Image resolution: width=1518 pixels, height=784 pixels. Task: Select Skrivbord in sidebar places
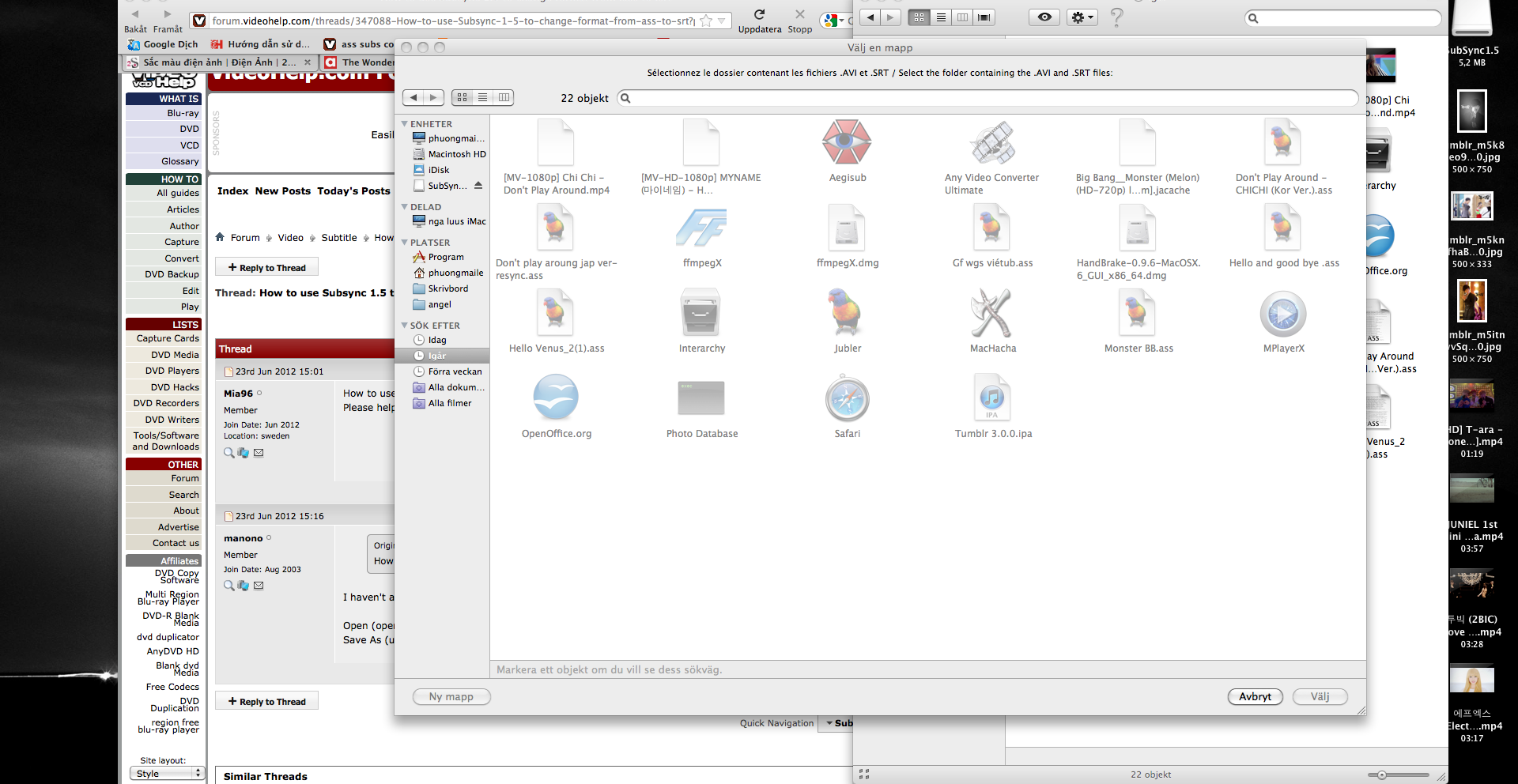point(440,288)
